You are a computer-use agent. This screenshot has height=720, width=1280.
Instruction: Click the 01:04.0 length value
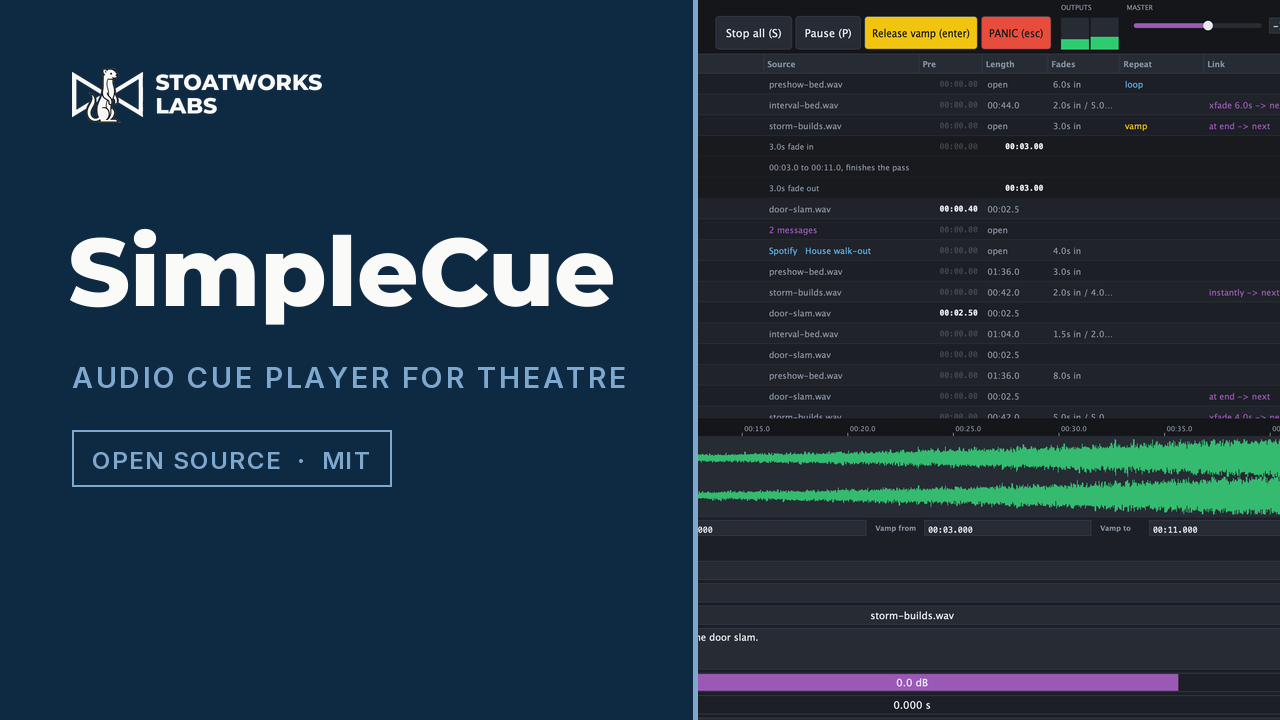(x=1003, y=334)
